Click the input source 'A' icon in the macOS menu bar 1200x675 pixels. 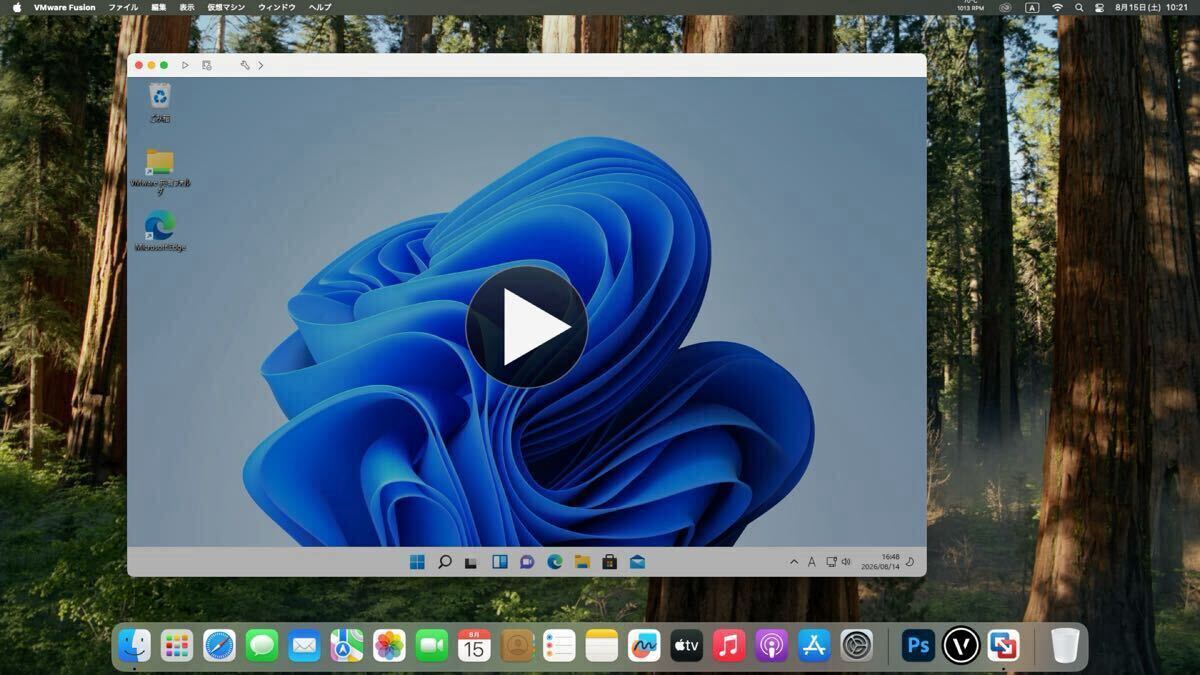click(1032, 7)
